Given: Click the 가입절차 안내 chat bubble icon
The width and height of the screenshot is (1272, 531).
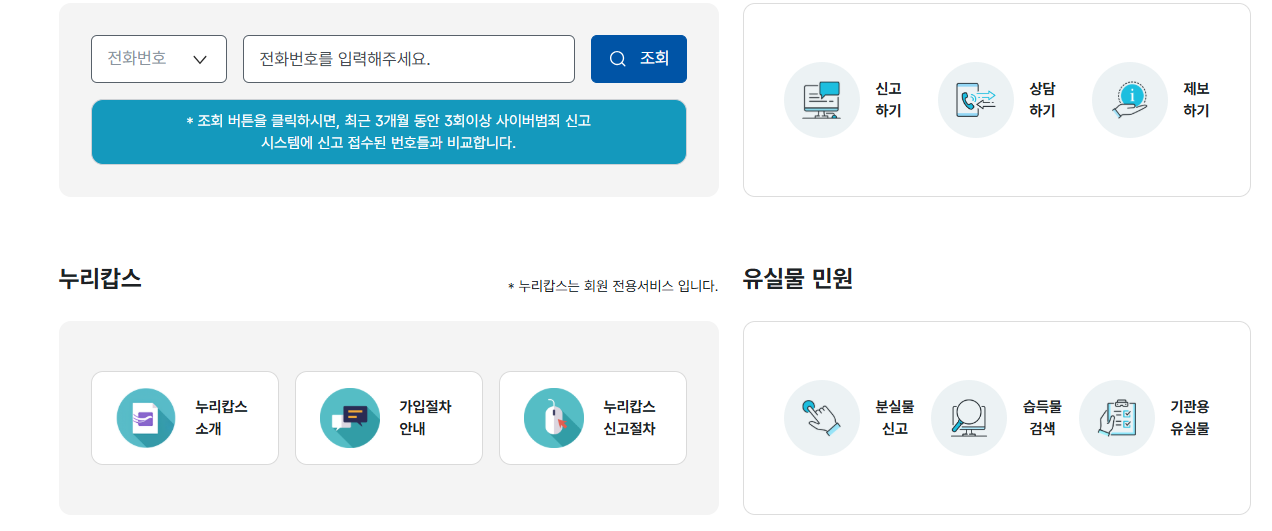Looking at the screenshot, I should (x=350, y=418).
